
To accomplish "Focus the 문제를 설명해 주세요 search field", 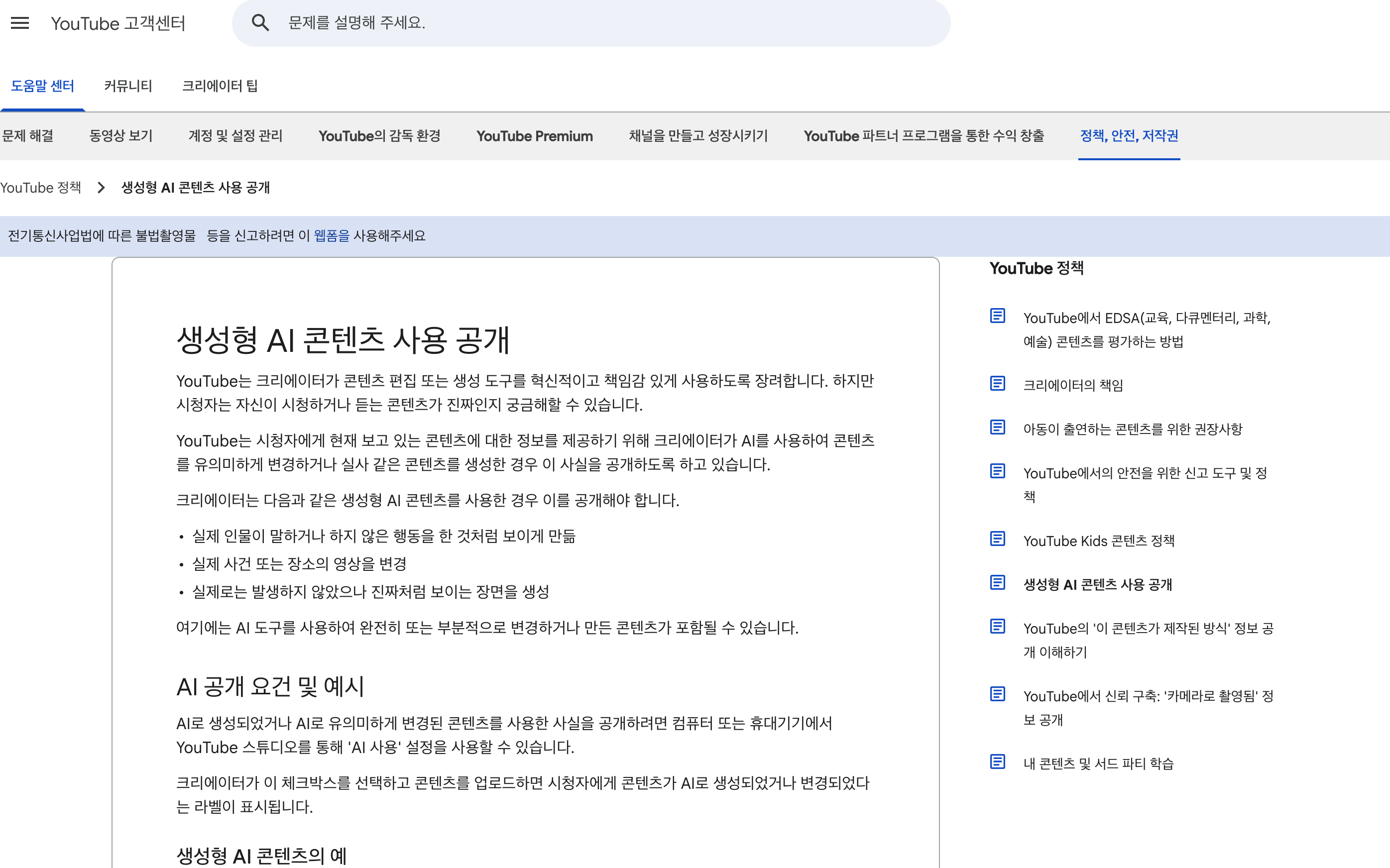I will coord(591,23).
